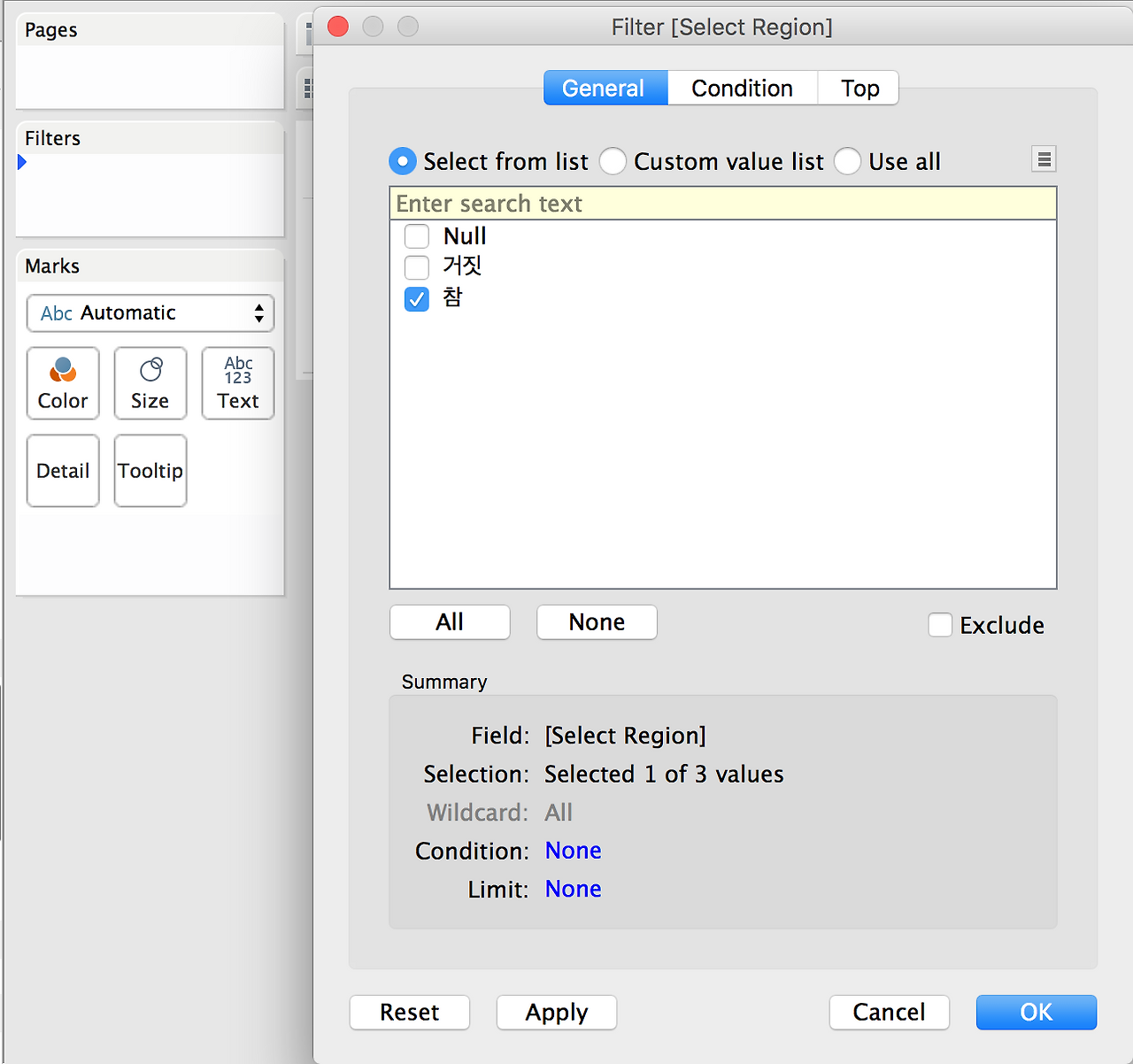Cancel the filter dialog
1133x1064 pixels.
point(890,1013)
